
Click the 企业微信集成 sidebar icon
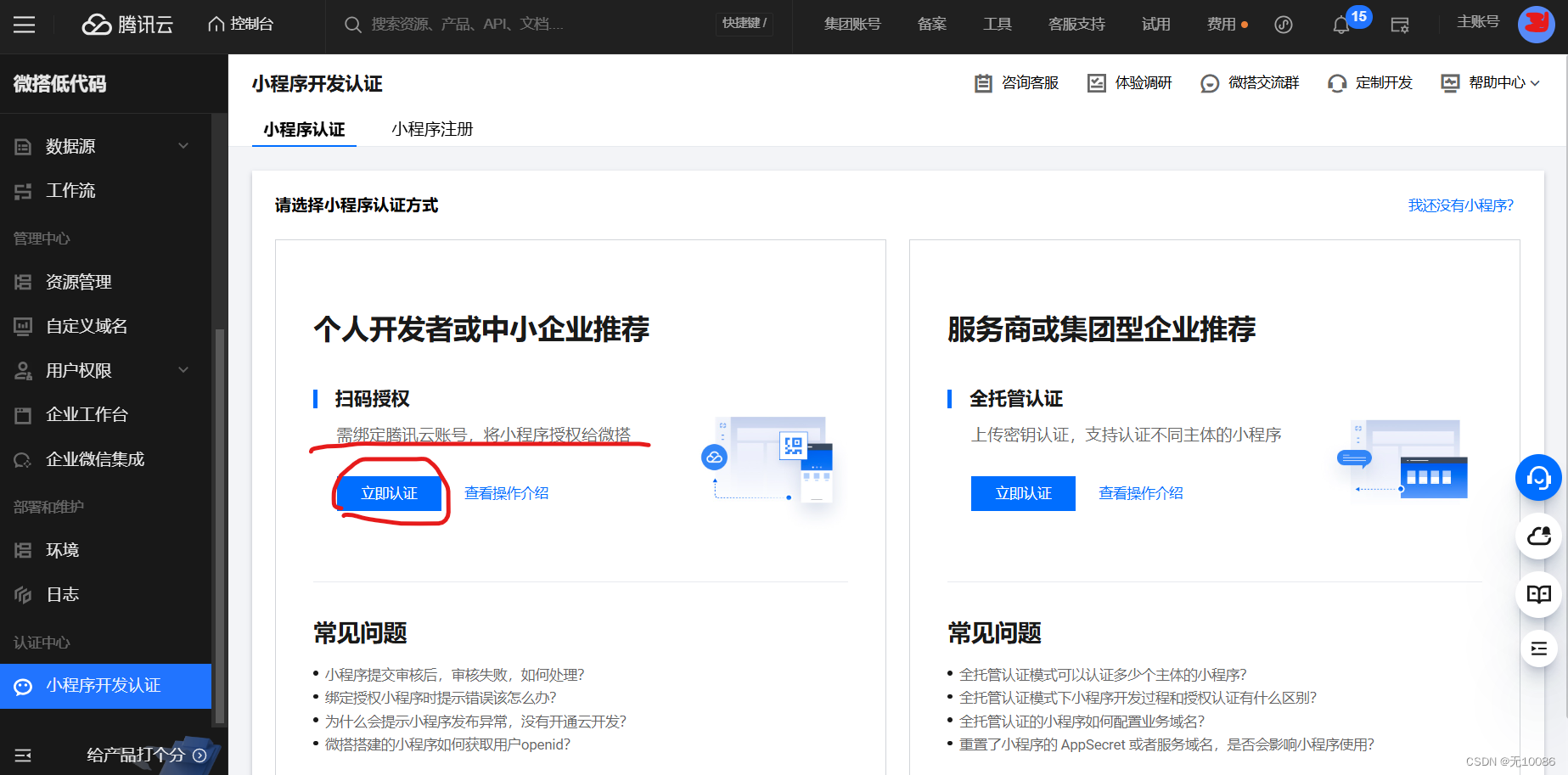coord(23,460)
